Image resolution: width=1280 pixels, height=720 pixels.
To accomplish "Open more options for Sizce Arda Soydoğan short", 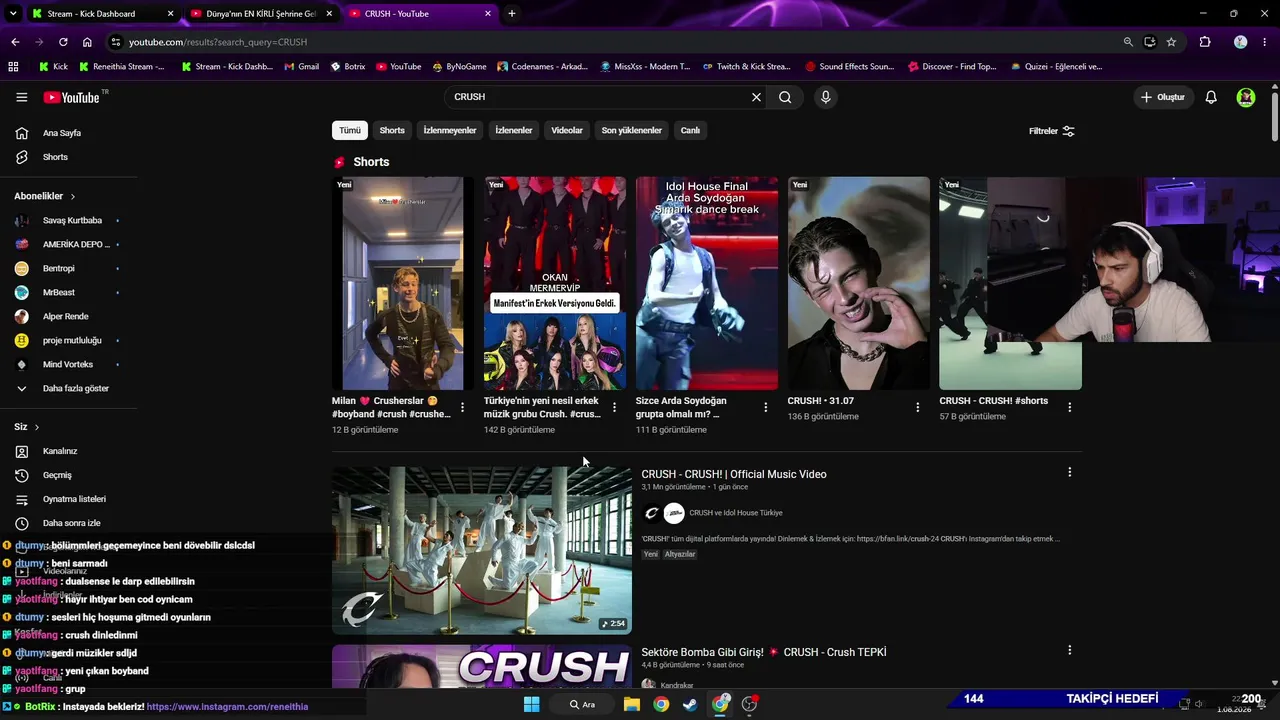I will [x=766, y=407].
